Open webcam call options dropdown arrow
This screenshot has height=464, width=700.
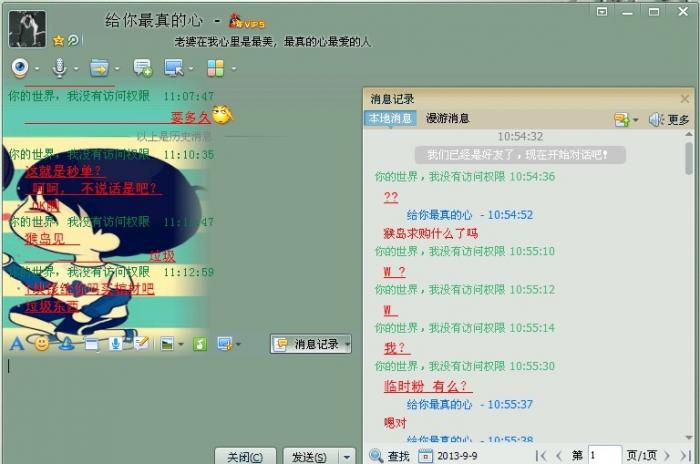[37, 69]
